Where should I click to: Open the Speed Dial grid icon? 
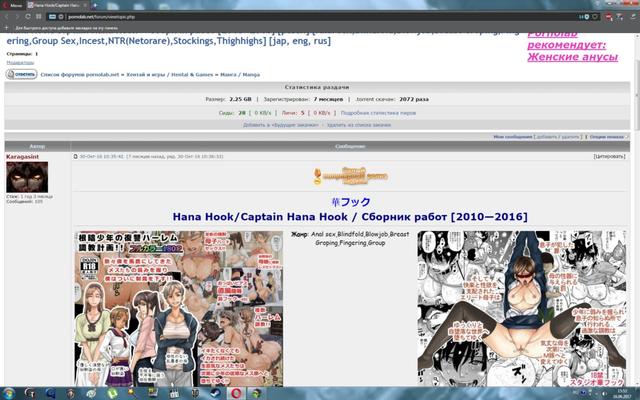coord(39,17)
